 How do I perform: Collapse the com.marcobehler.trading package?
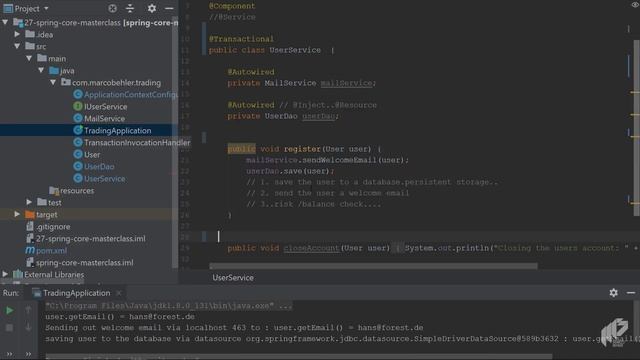53,82
